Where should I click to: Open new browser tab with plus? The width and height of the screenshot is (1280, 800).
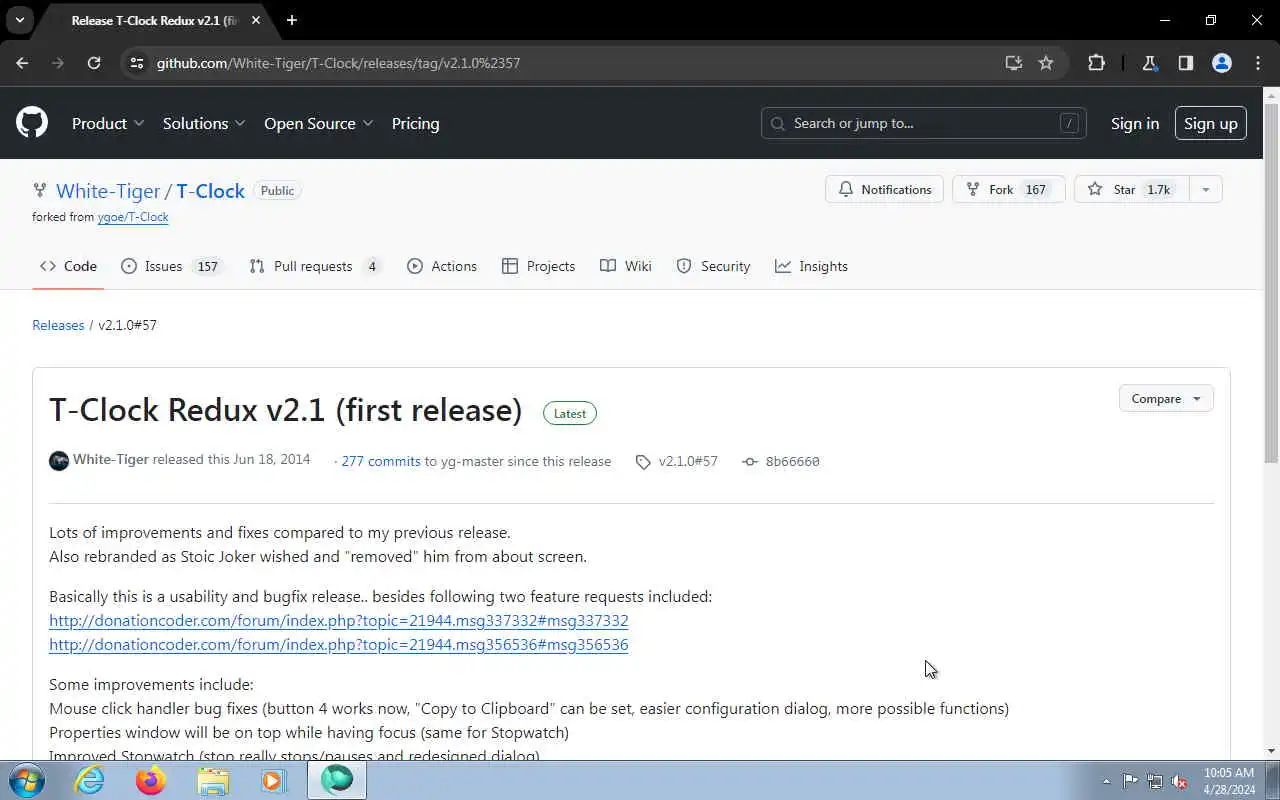292,20
